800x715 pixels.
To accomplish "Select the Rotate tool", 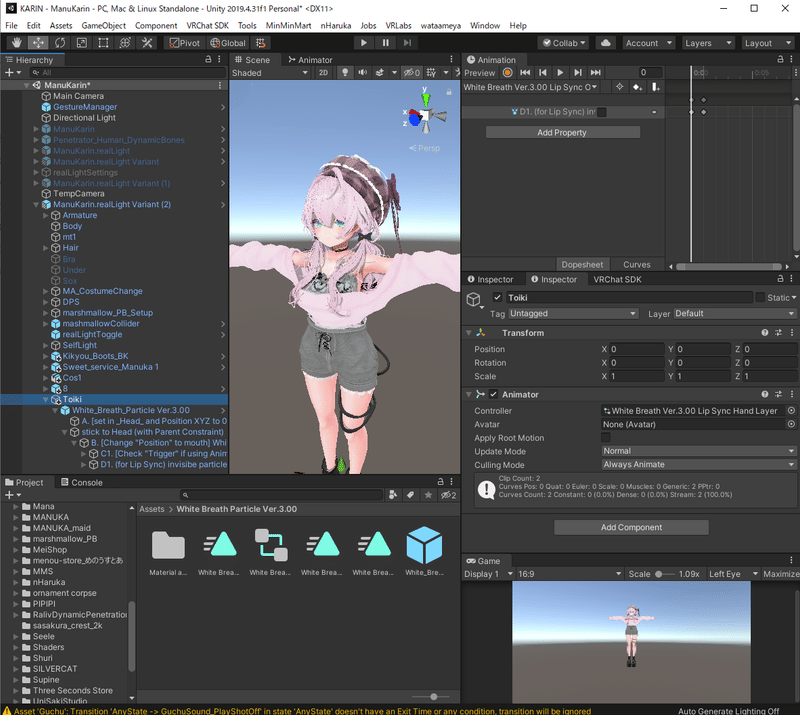I will (x=60, y=43).
